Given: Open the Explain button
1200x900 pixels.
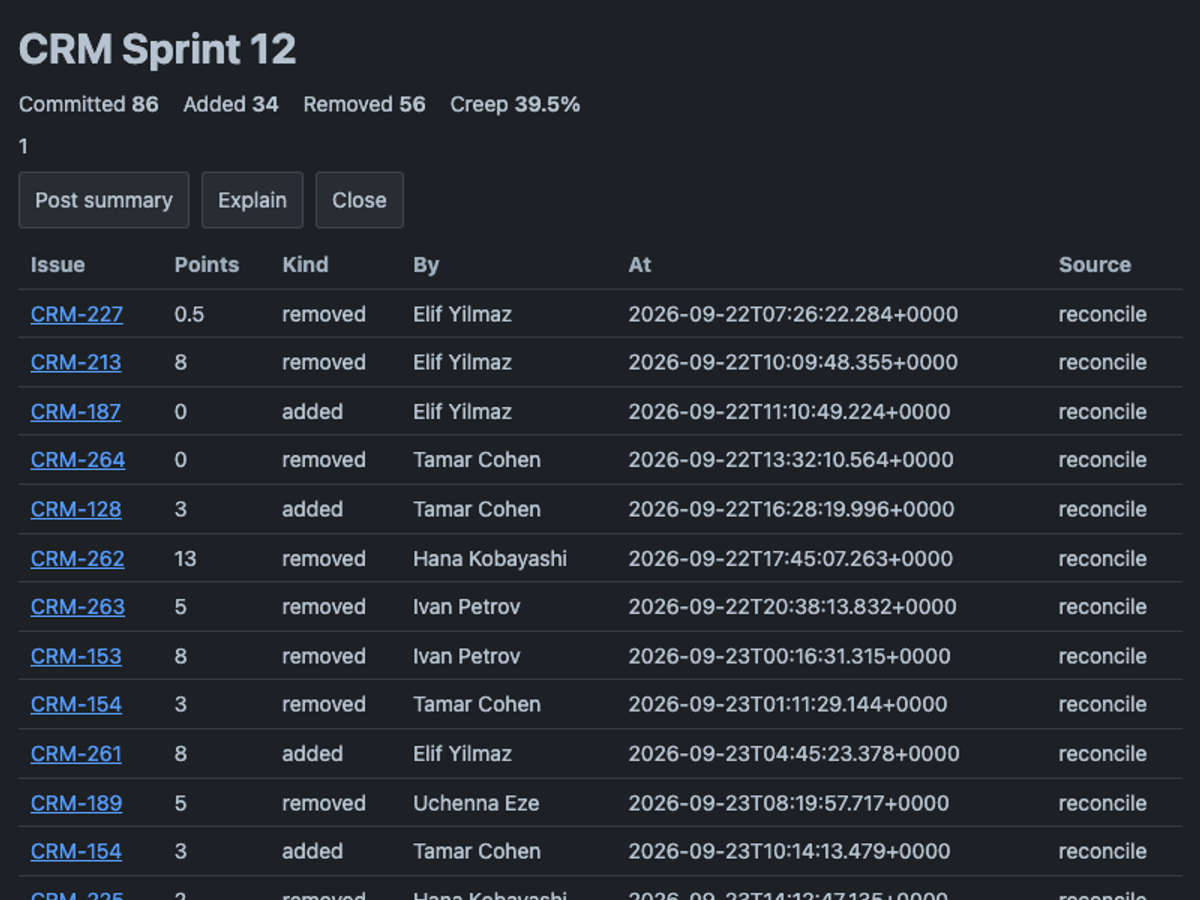Looking at the screenshot, I should 252,200.
